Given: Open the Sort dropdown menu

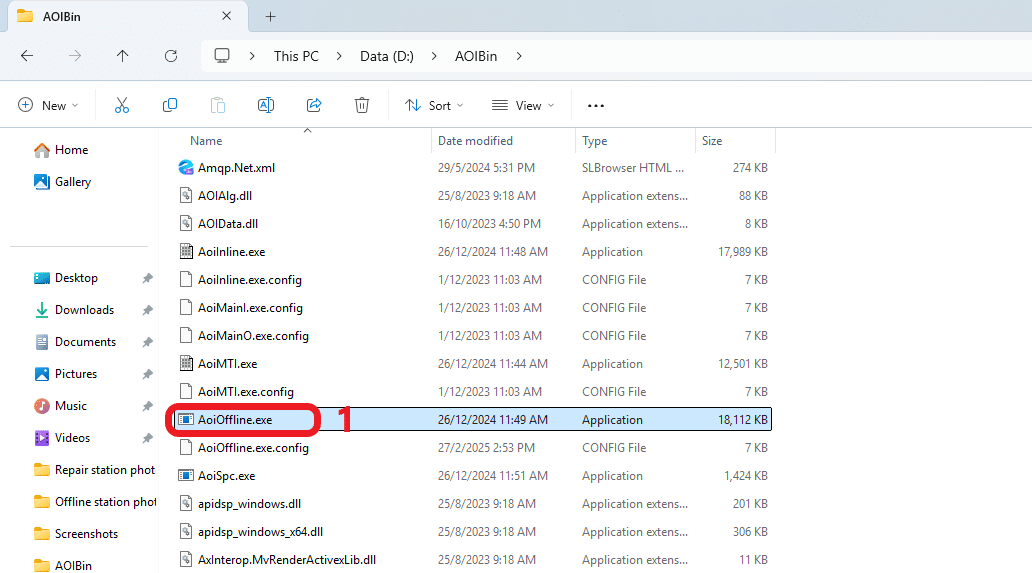Looking at the screenshot, I should [x=434, y=105].
